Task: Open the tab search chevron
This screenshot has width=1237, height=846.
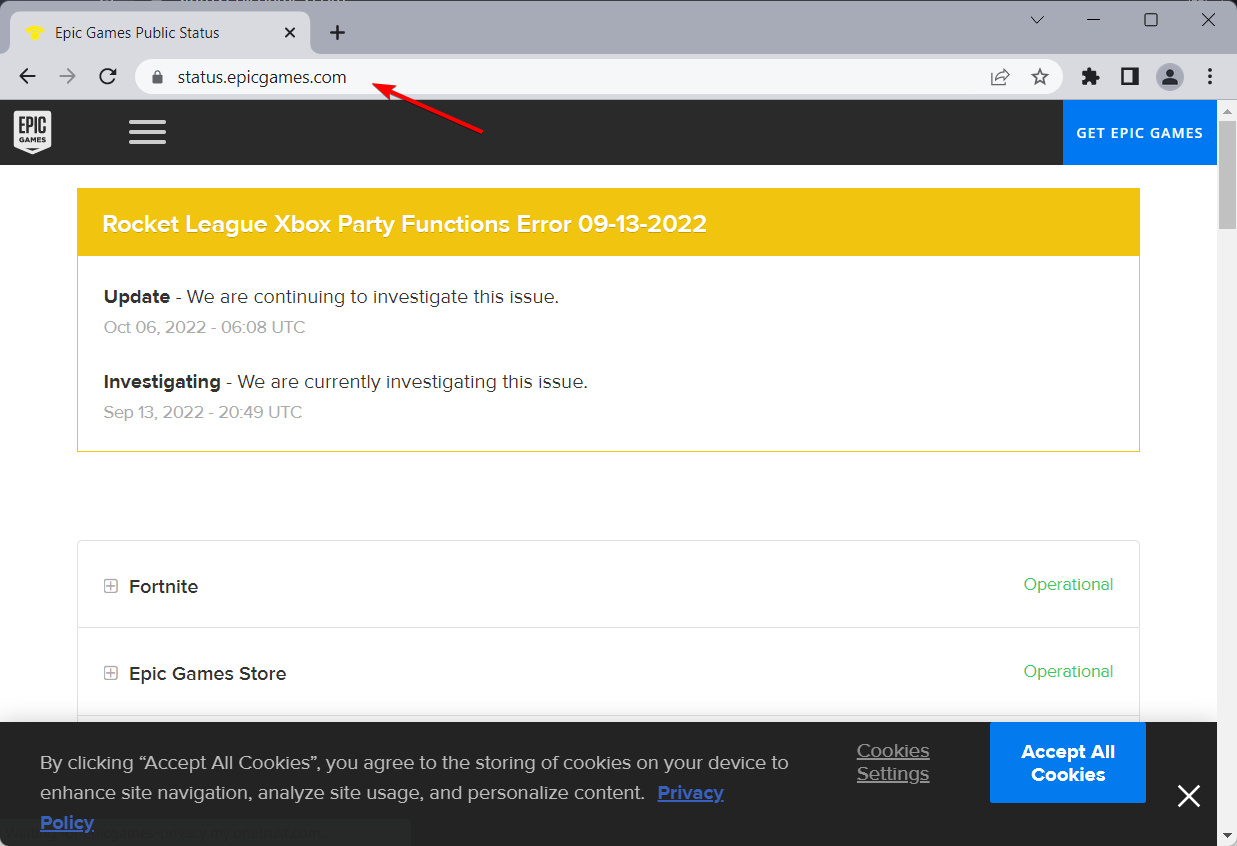Action: [x=1038, y=20]
